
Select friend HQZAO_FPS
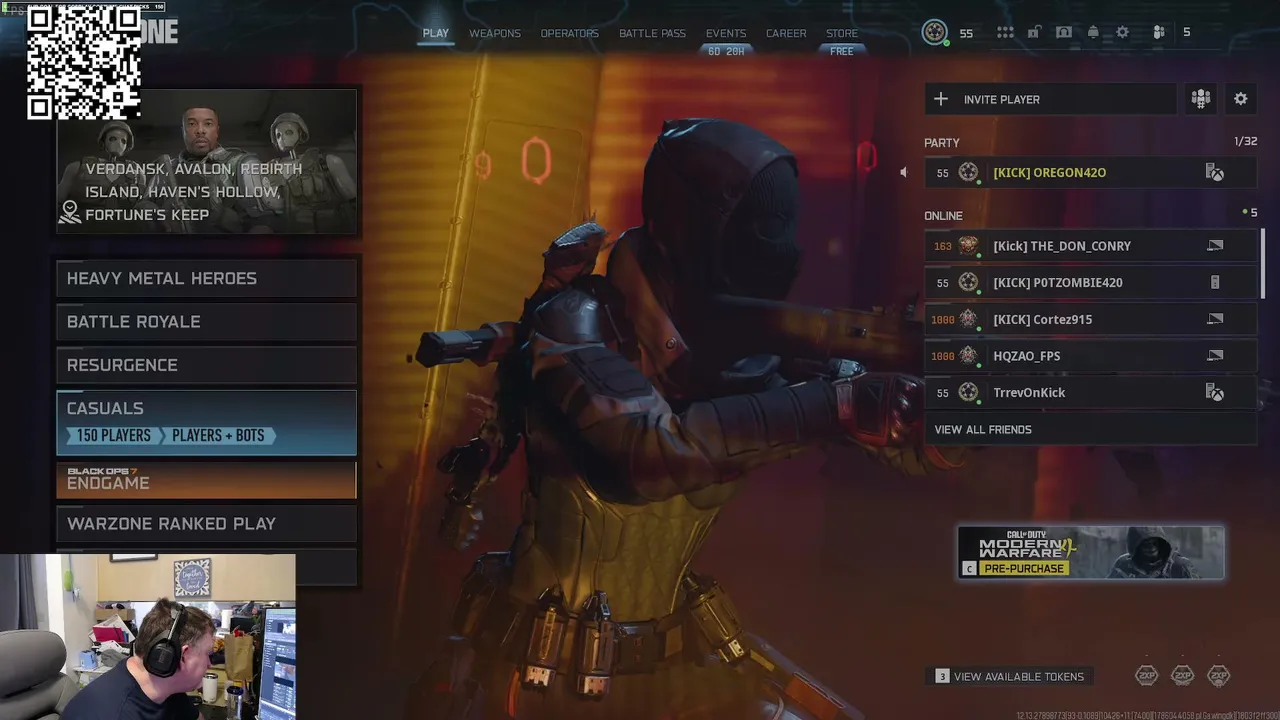[x=1090, y=355]
